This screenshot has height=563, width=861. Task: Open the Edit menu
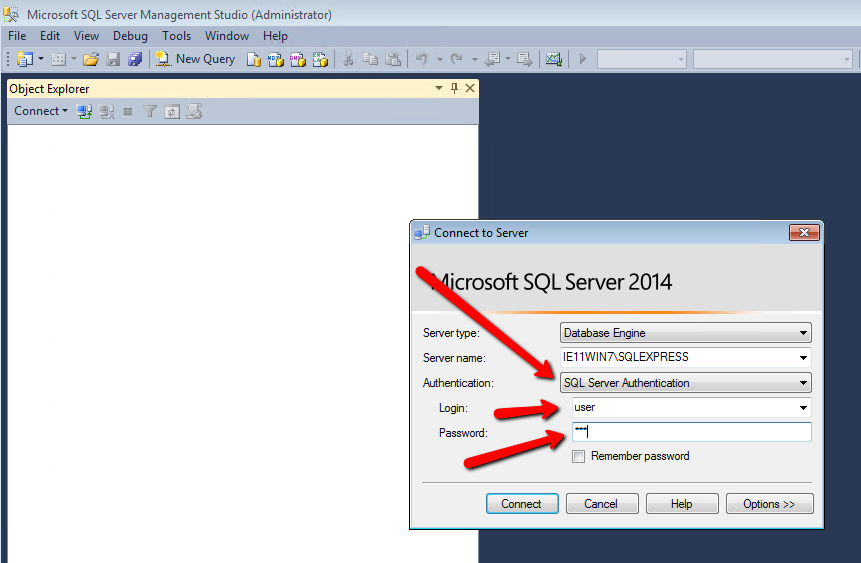pos(49,36)
